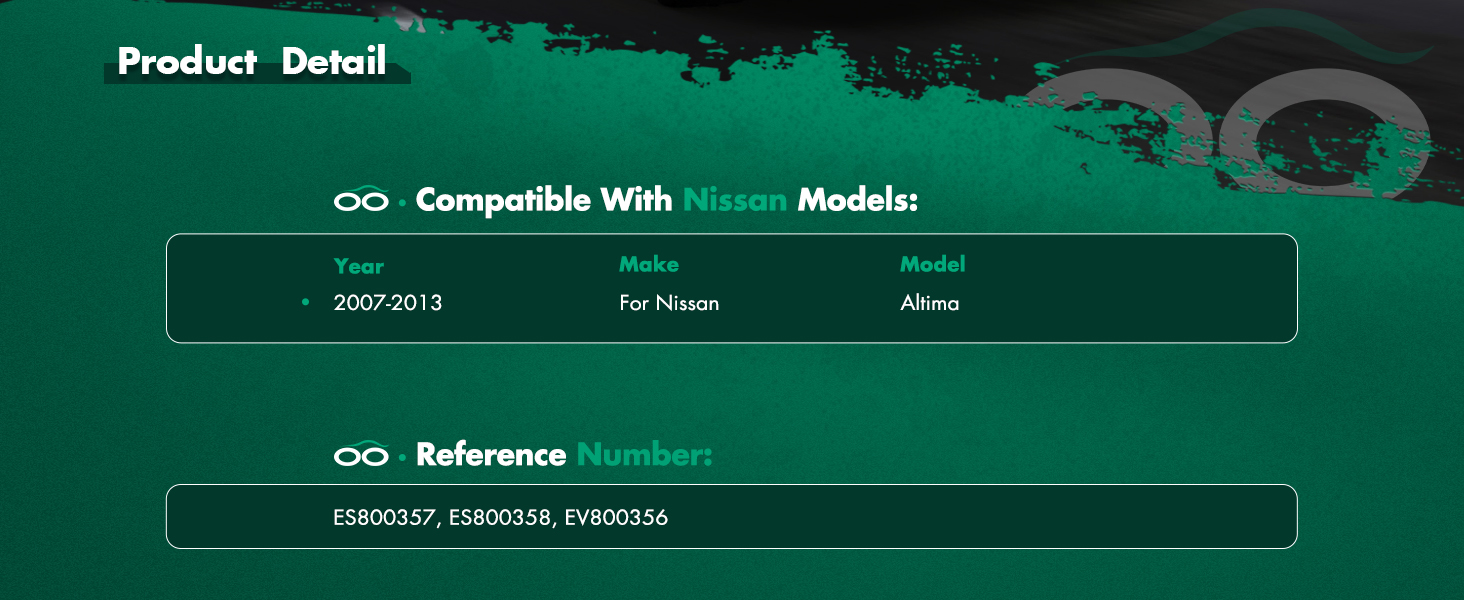Click the Compatible With heading text
This screenshot has height=600, width=1464.
point(544,200)
